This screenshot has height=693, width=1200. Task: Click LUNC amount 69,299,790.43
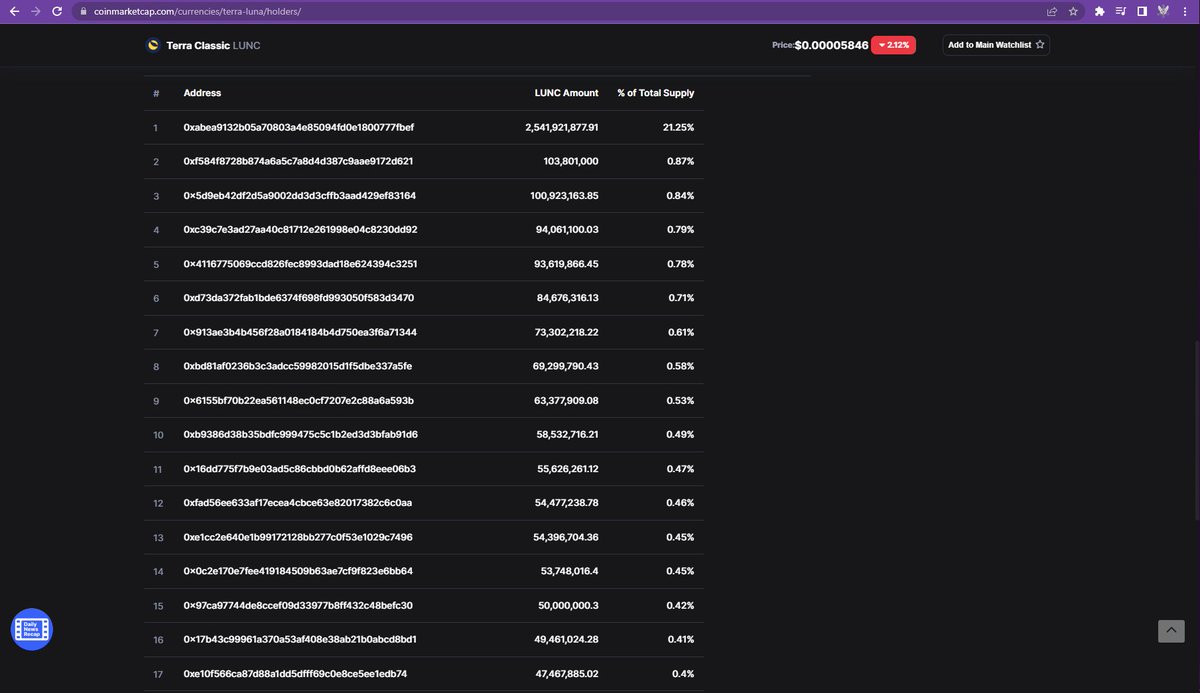(x=566, y=367)
